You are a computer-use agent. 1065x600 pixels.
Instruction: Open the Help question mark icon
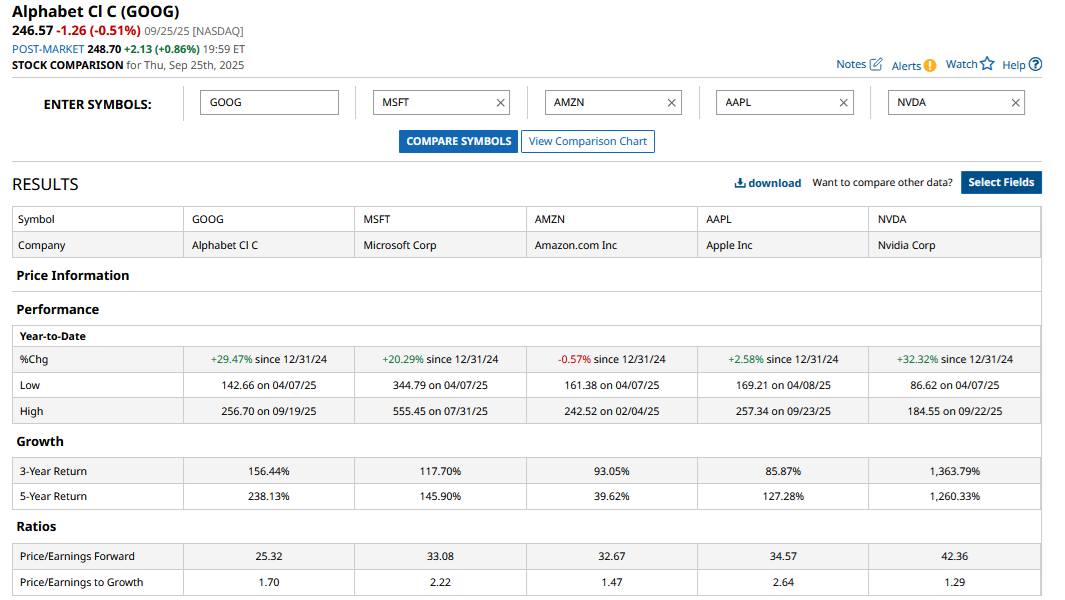pyautogui.click(x=1035, y=64)
